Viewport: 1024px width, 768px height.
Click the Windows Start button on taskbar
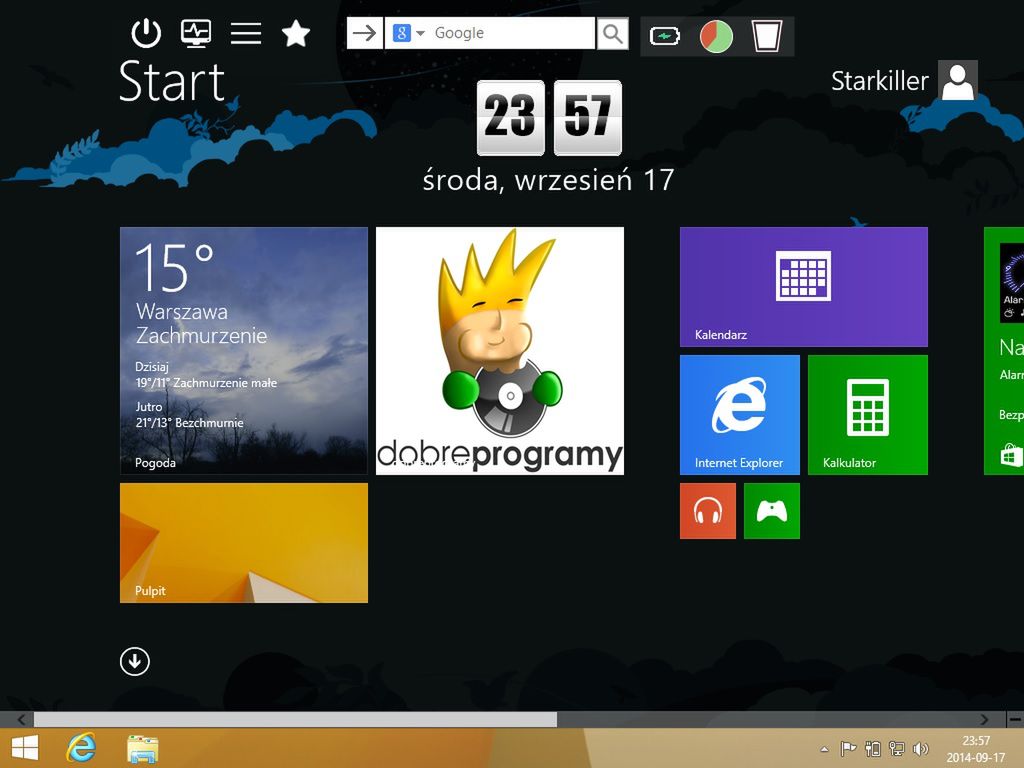(x=25, y=748)
